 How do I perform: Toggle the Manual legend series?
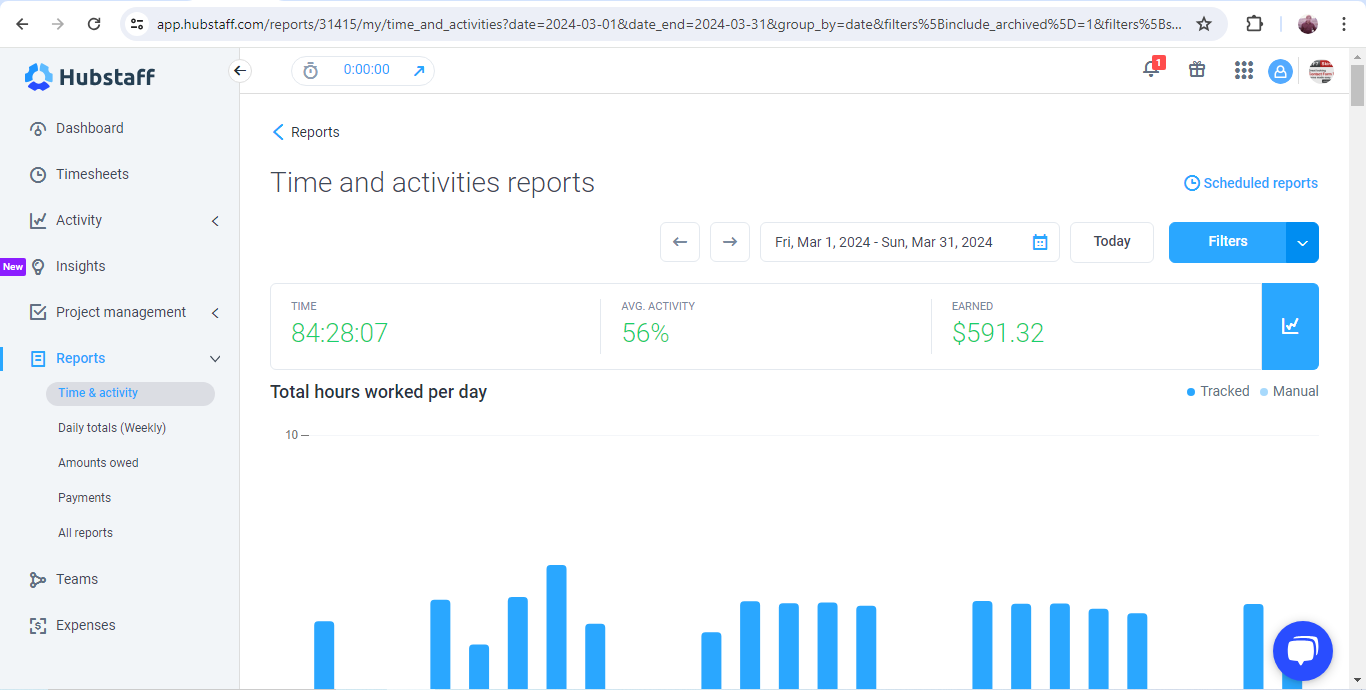tap(1289, 392)
